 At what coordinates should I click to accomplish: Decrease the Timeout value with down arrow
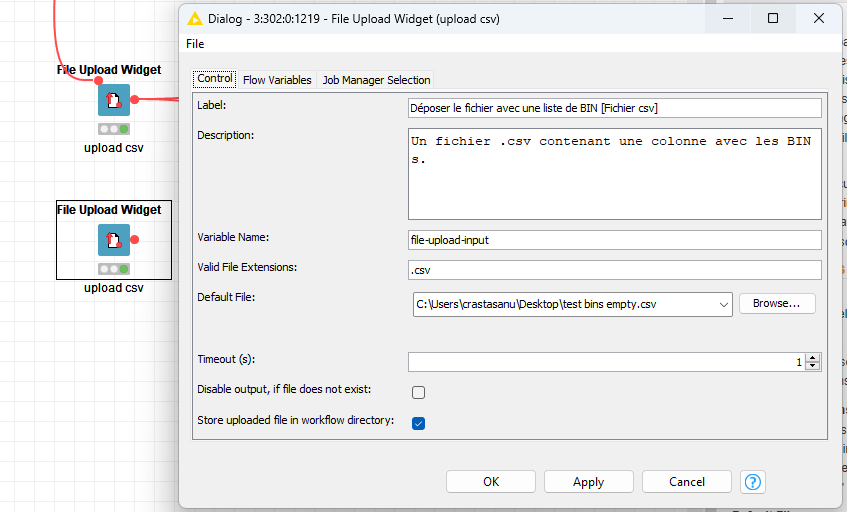tap(813, 366)
